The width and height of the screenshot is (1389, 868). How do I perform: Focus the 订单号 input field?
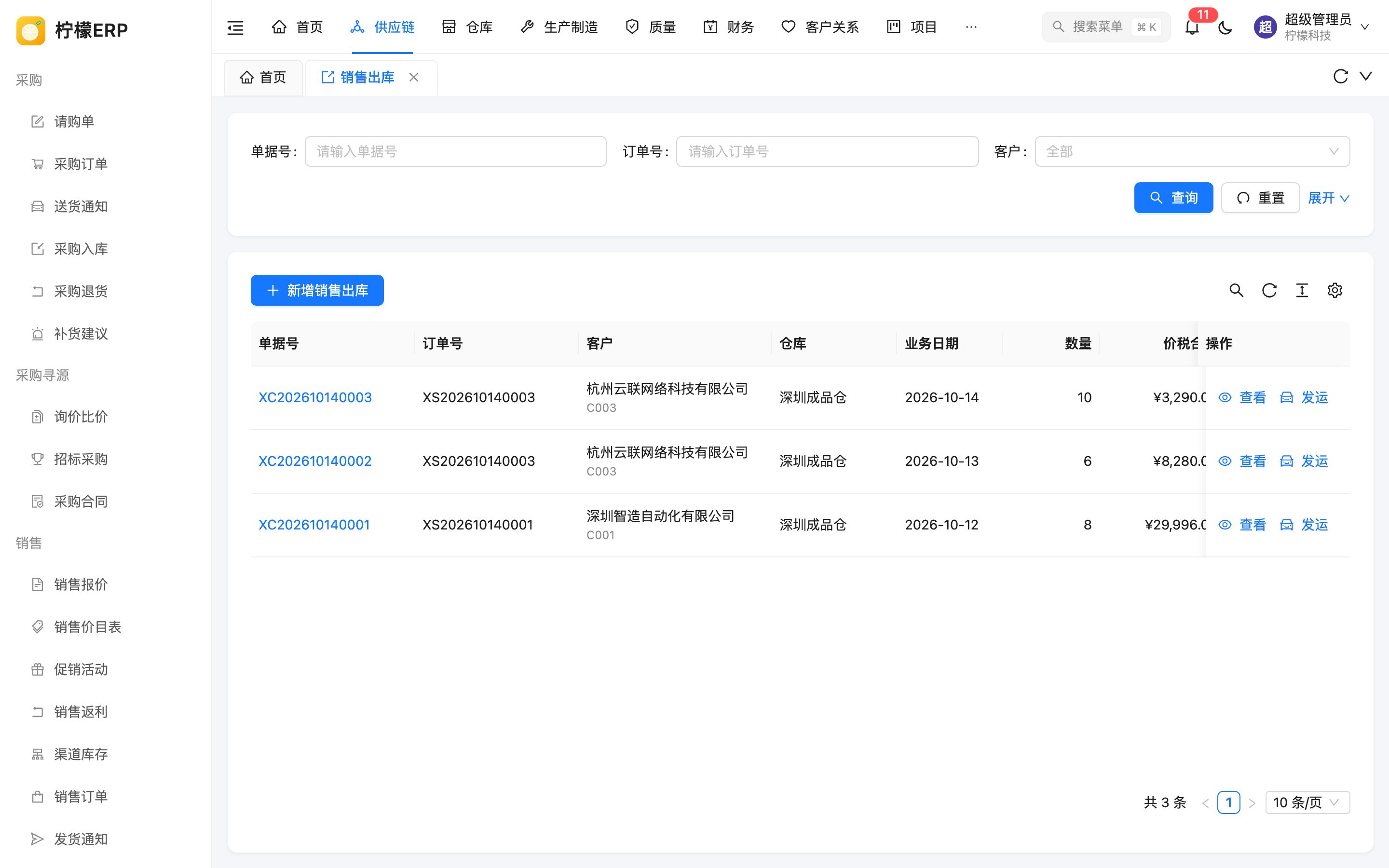(827, 151)
